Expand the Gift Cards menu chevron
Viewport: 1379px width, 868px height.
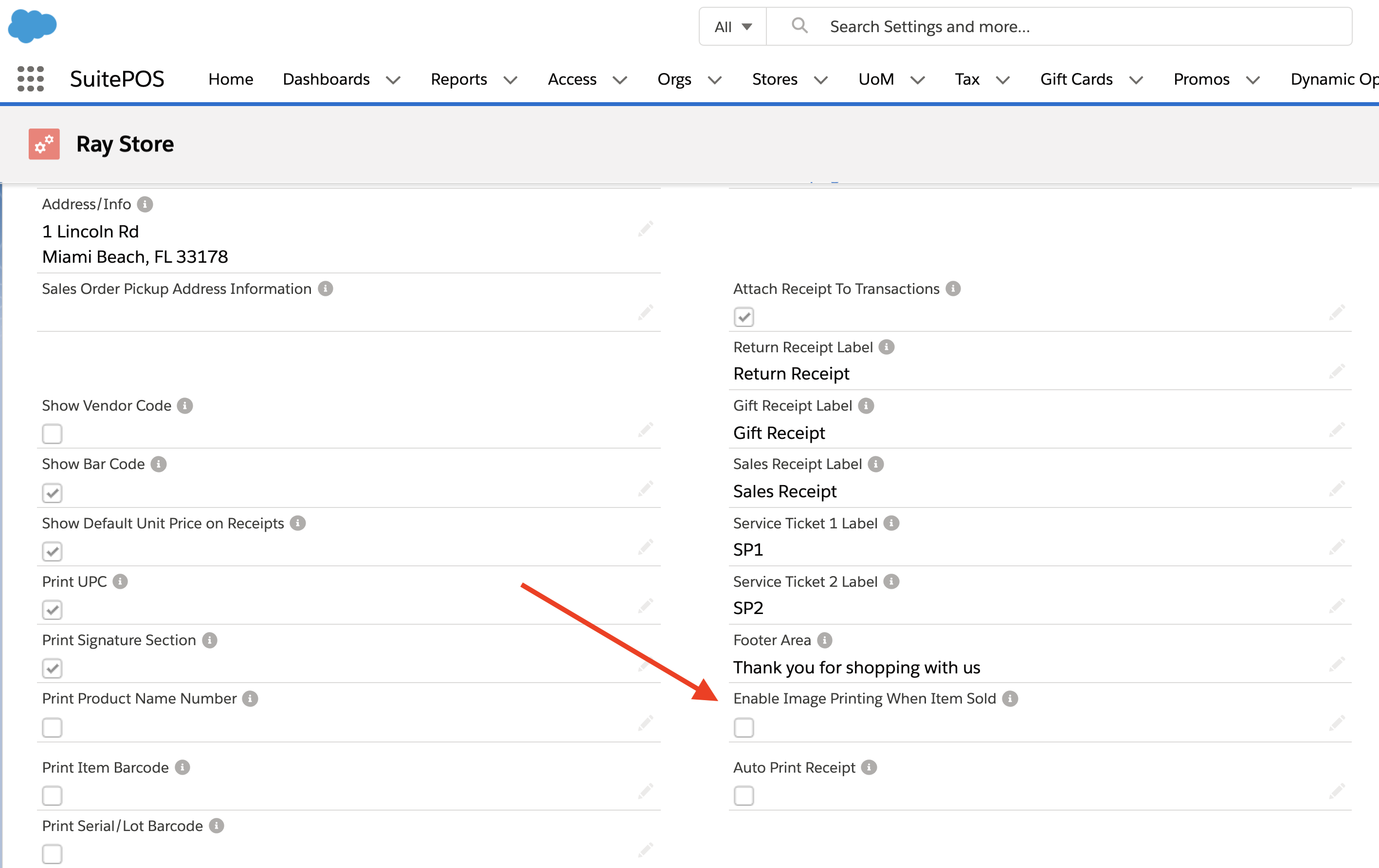tap(1136, 80)
